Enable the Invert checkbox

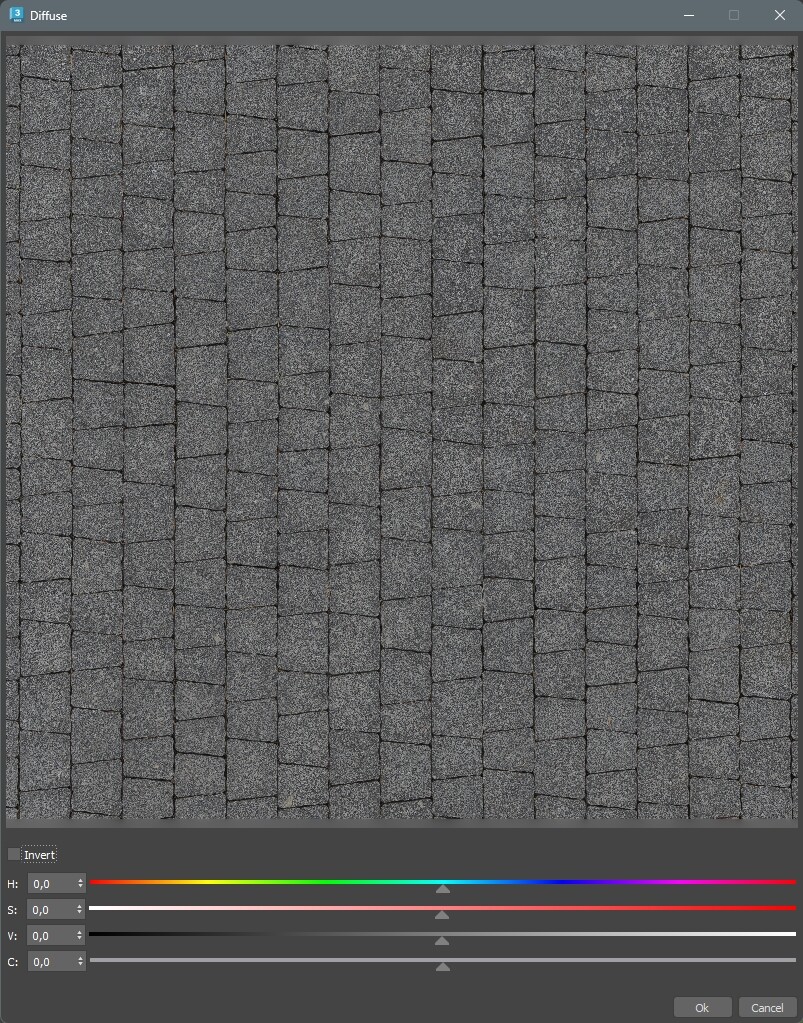[x=14, y=854]
